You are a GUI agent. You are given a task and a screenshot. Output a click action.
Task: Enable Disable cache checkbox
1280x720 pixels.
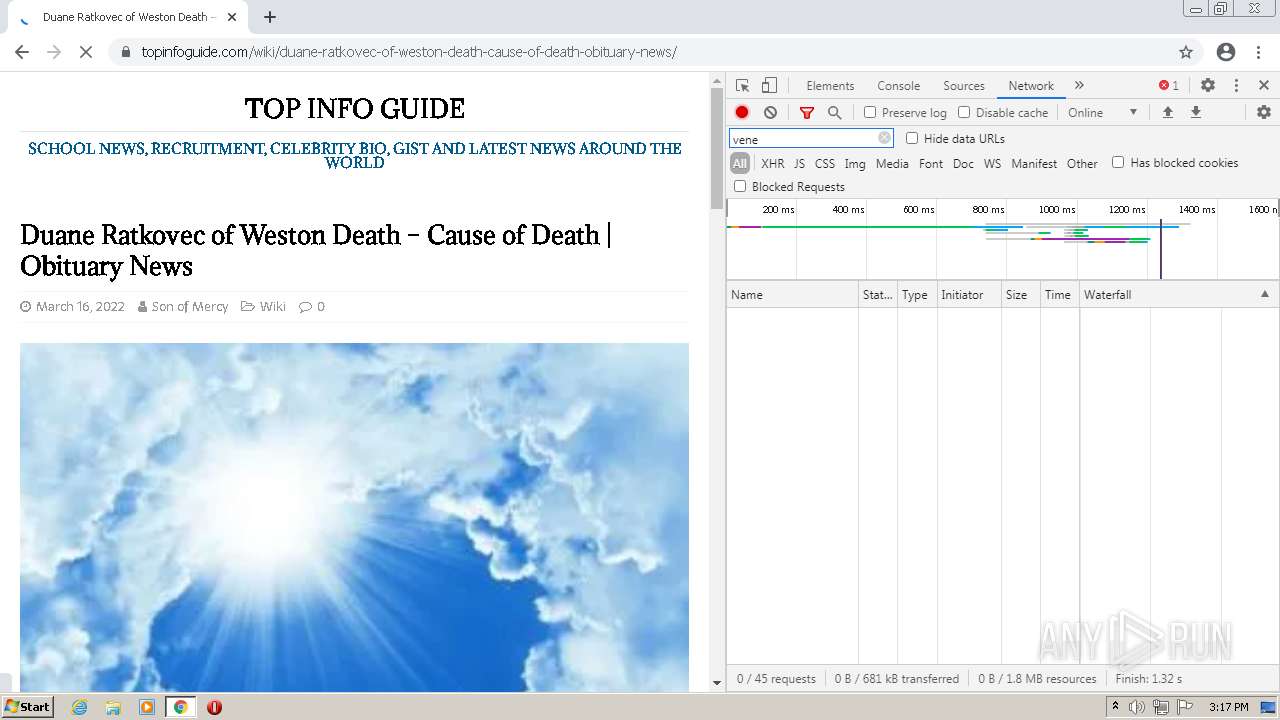[964, 113]
